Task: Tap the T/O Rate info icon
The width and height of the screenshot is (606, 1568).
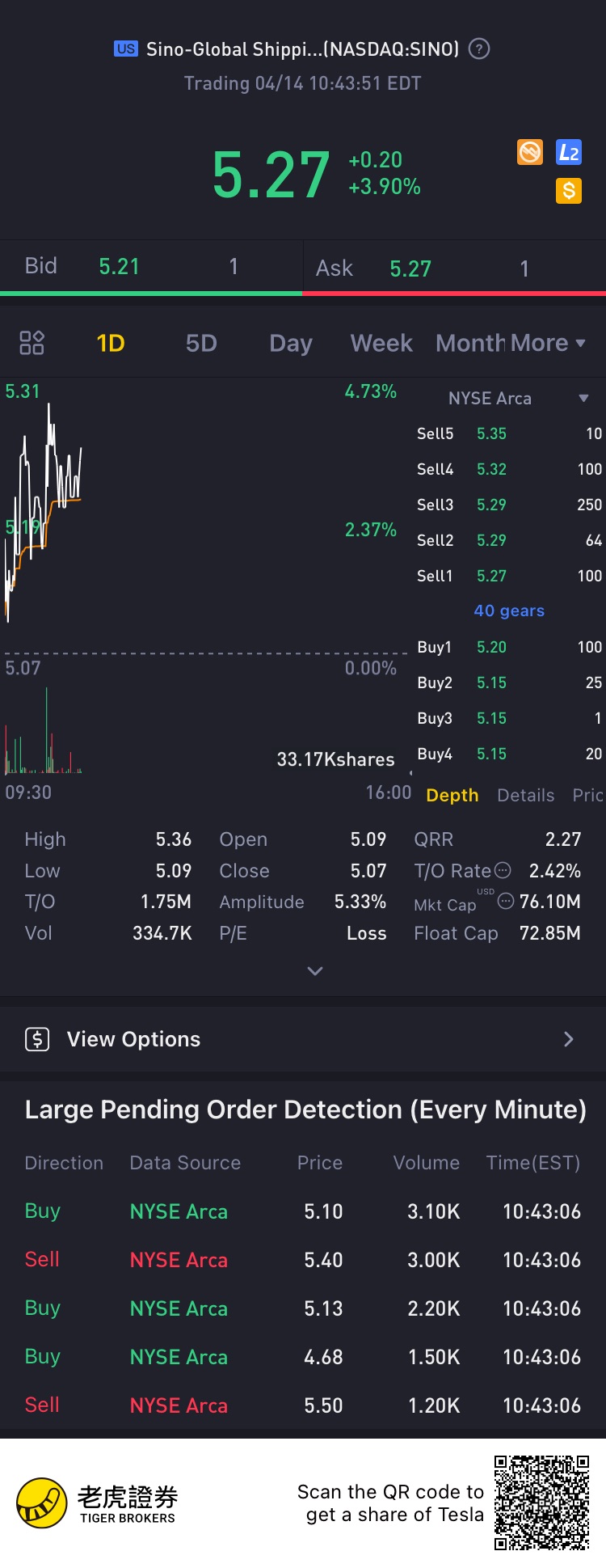Action: [503, 870]
